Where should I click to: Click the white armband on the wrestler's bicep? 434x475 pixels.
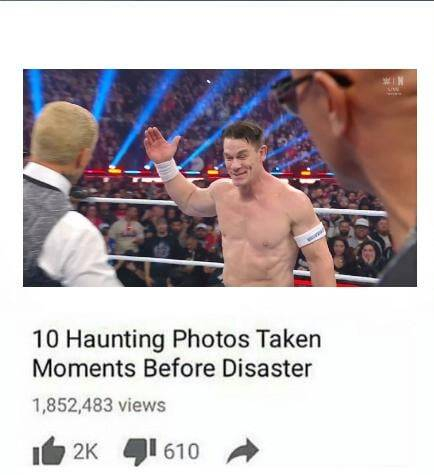click(309, 235)
